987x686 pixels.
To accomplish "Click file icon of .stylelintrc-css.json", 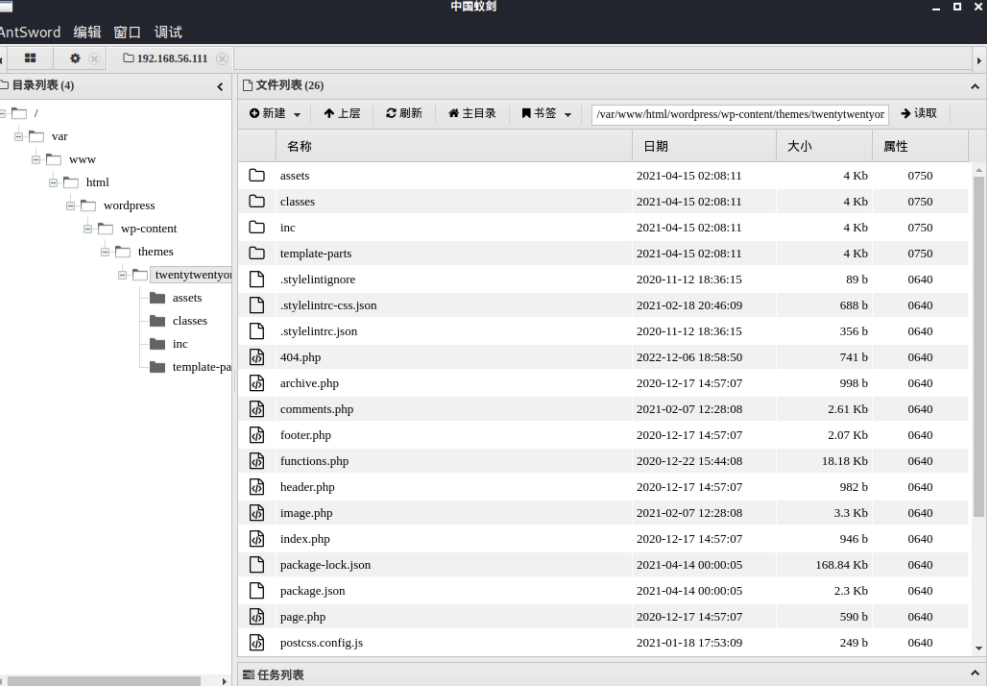I will (257, 305).
